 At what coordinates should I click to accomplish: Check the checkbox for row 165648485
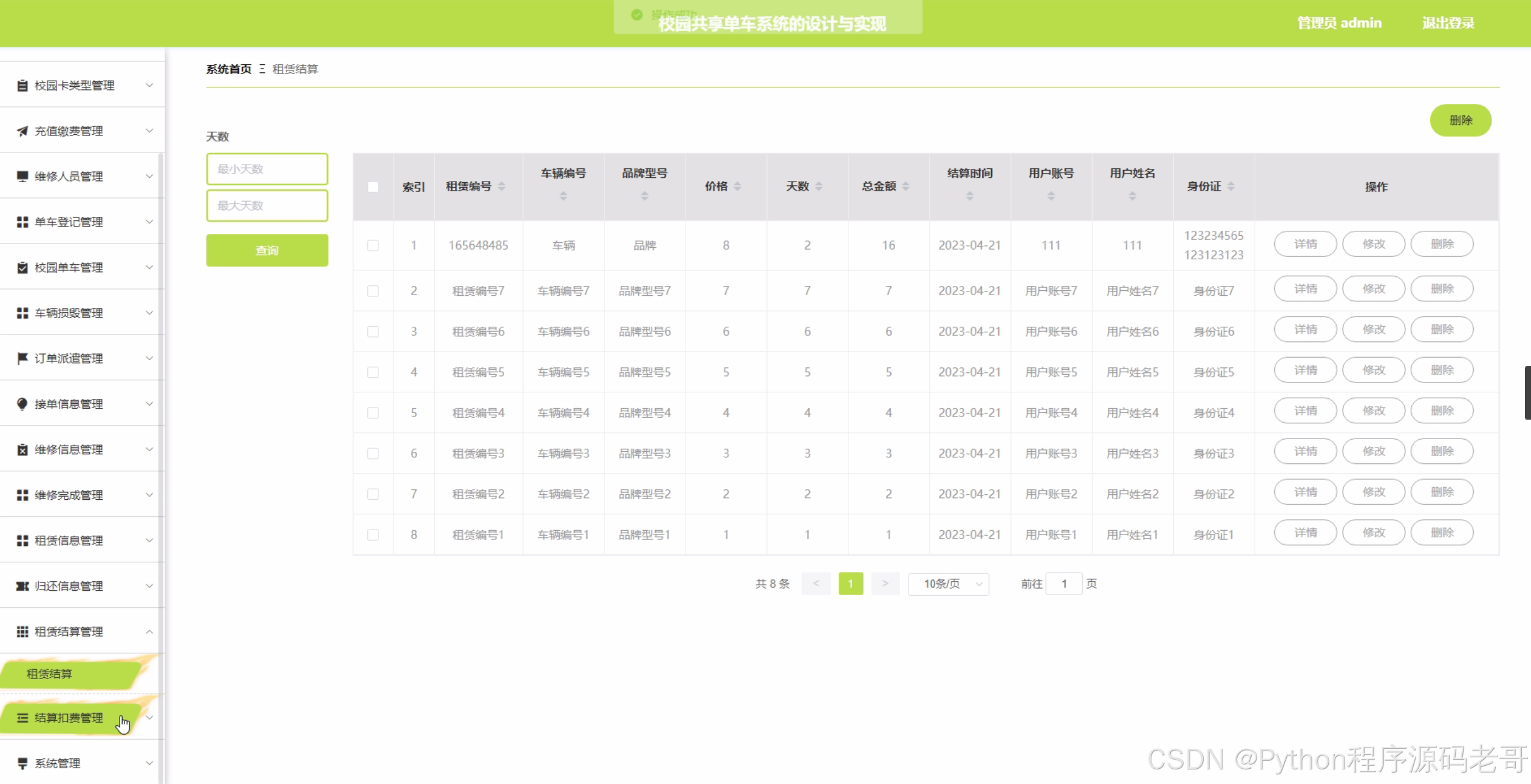pos(373,245)
